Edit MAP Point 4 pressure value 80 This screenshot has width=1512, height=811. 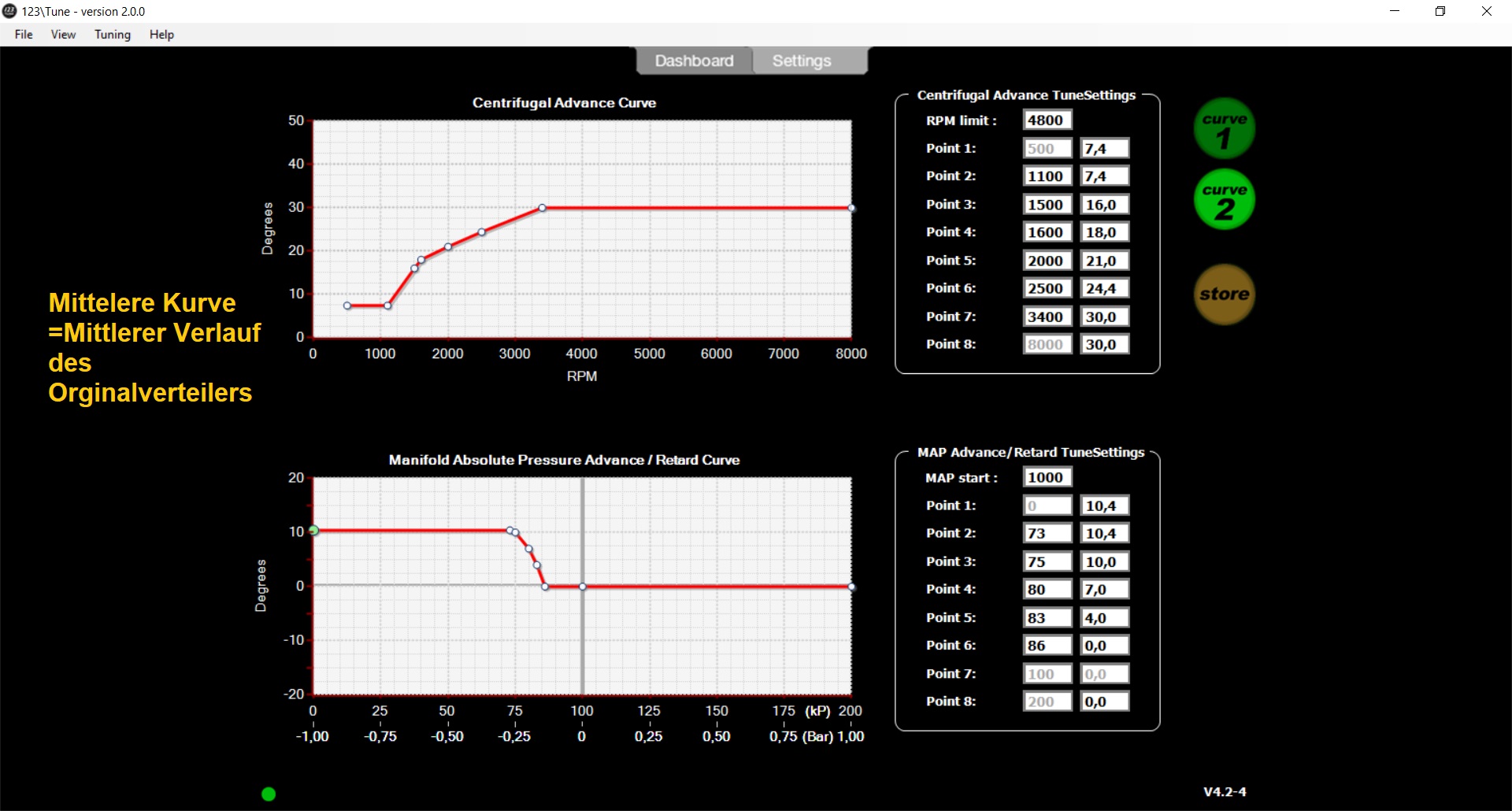point(1047,590)
